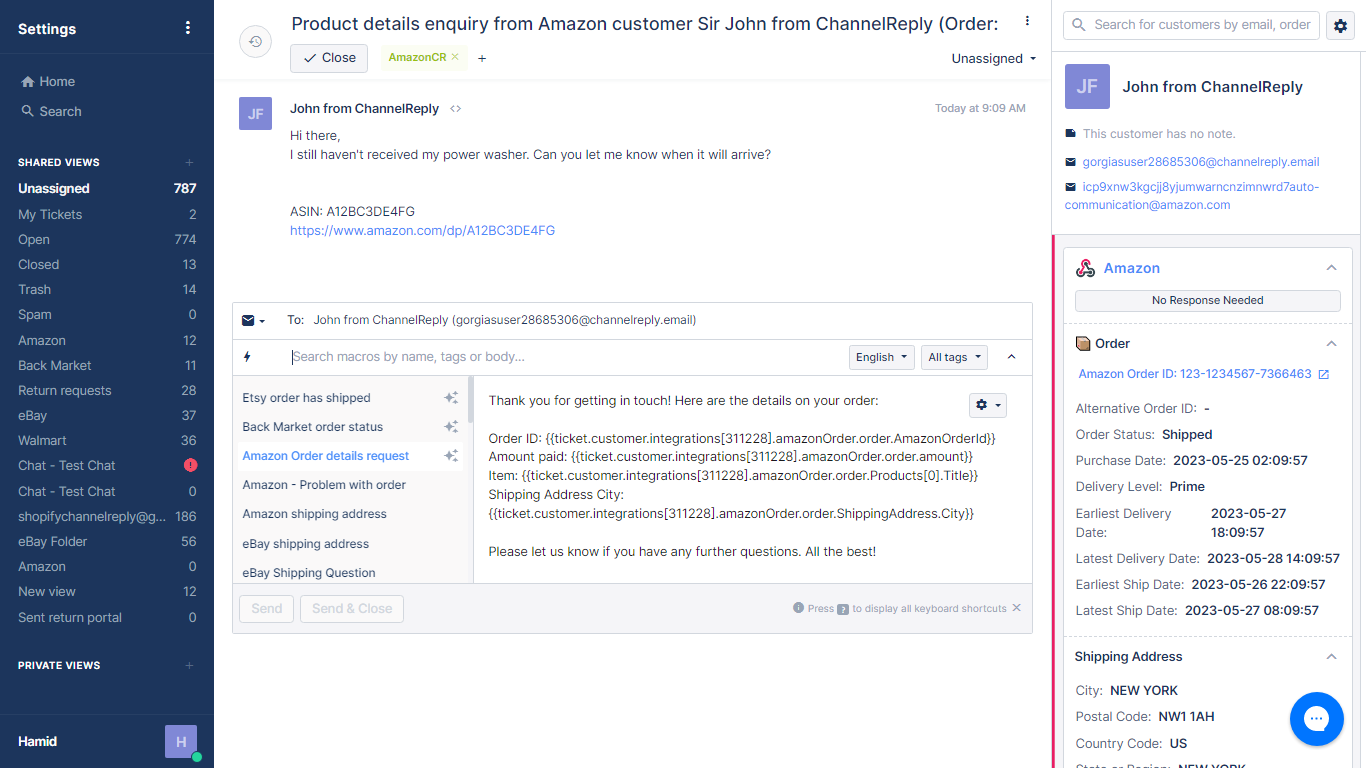The image size is (1366, 768).
Task: Click the Send & Close button
Action: click(x=352, y=609)
